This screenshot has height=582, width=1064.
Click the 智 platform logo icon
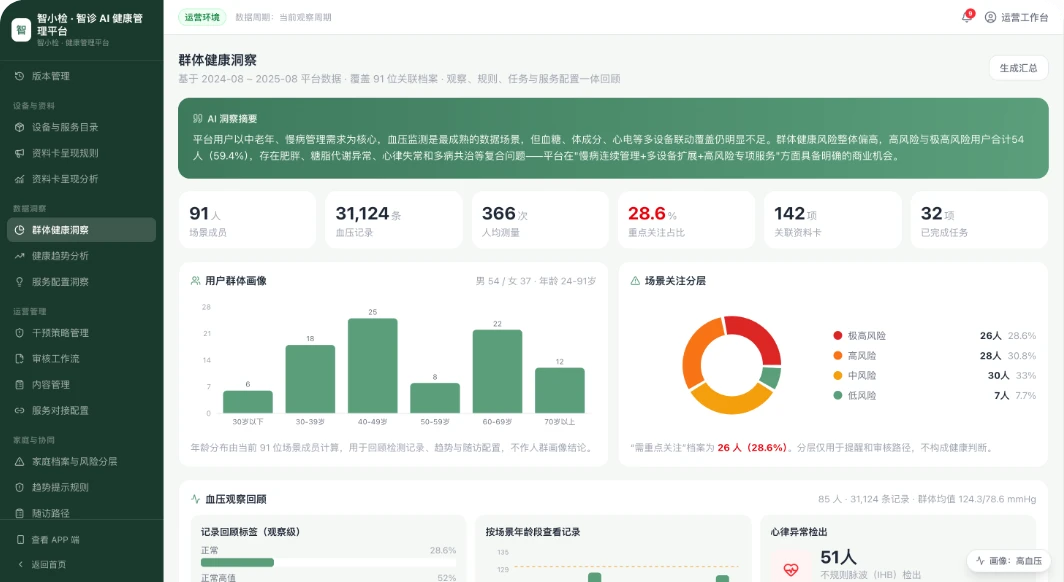coord(21,30)
